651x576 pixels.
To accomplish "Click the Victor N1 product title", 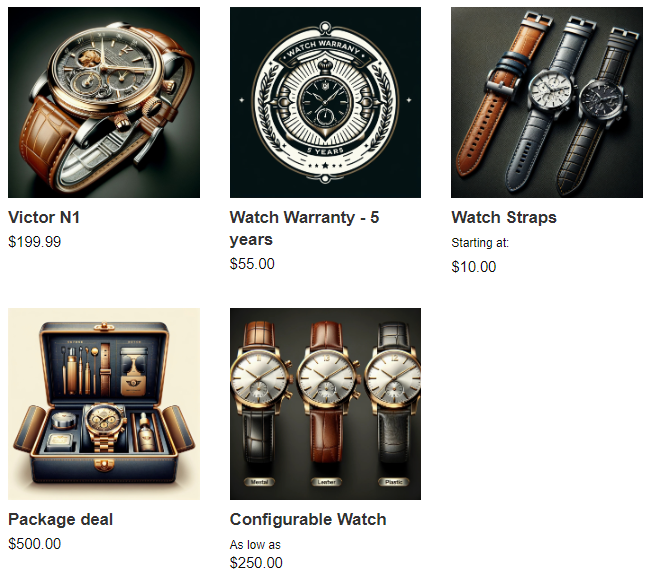I will pyautogui.click(x=44, y=218).
